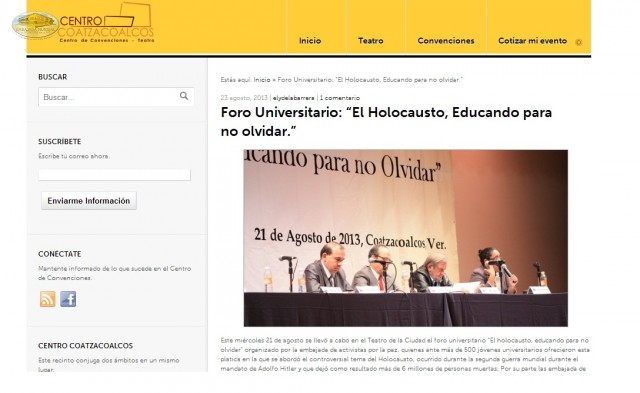The height and width of the screenshot is (393, 640).
Task: Click the BUSCAR sidebar heading
Action: pos(53,77)
